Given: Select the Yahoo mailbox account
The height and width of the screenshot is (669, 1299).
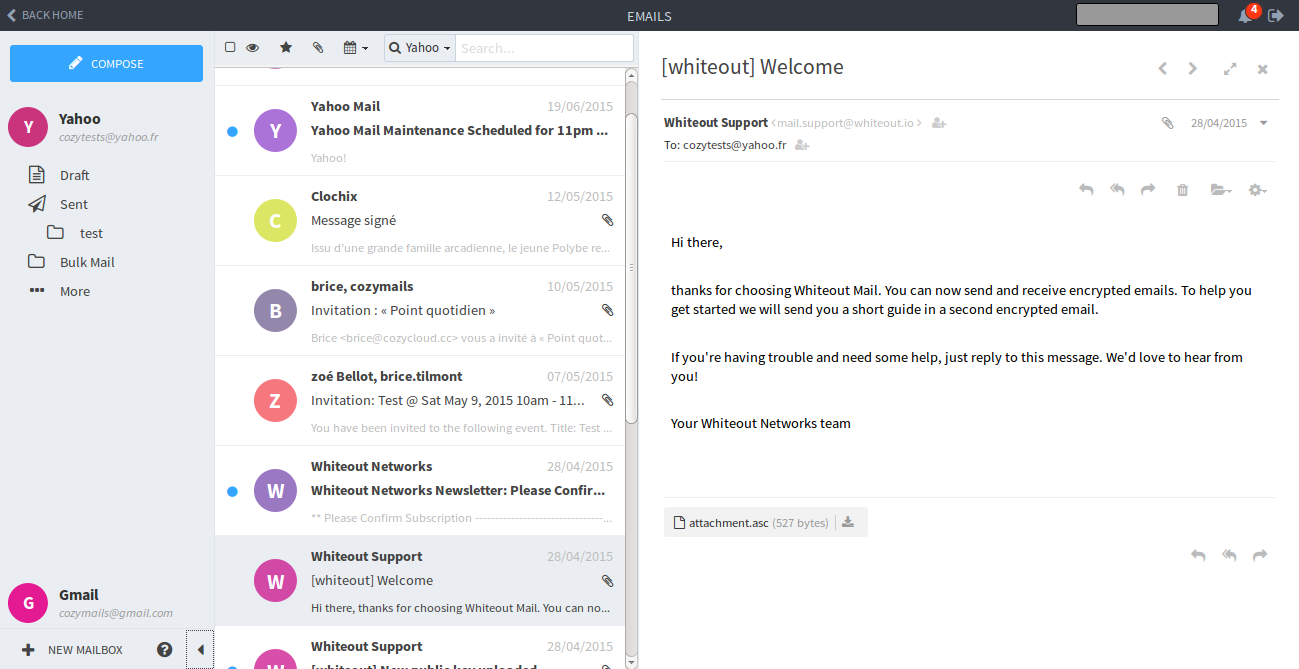Looking at the screenshot, I should 107,127.
